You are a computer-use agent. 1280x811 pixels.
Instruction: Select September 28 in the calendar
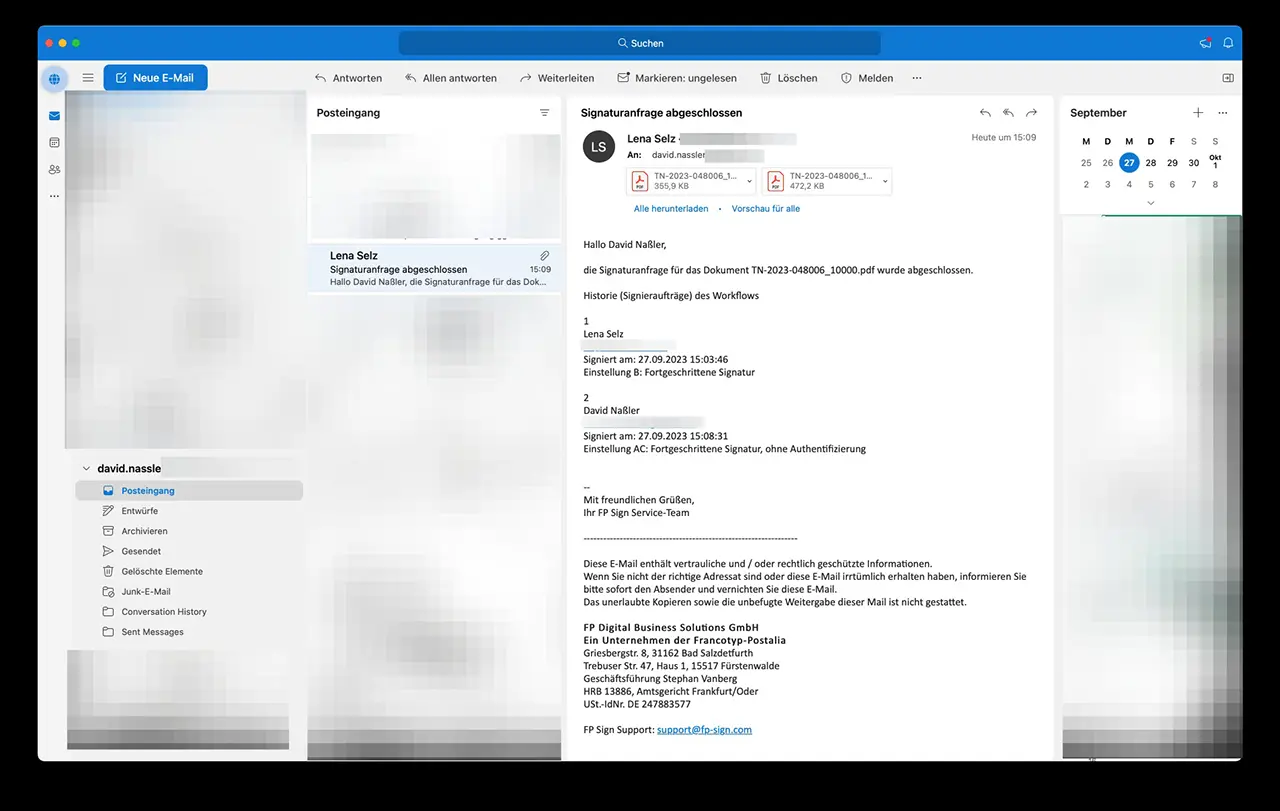point(1151,163)
